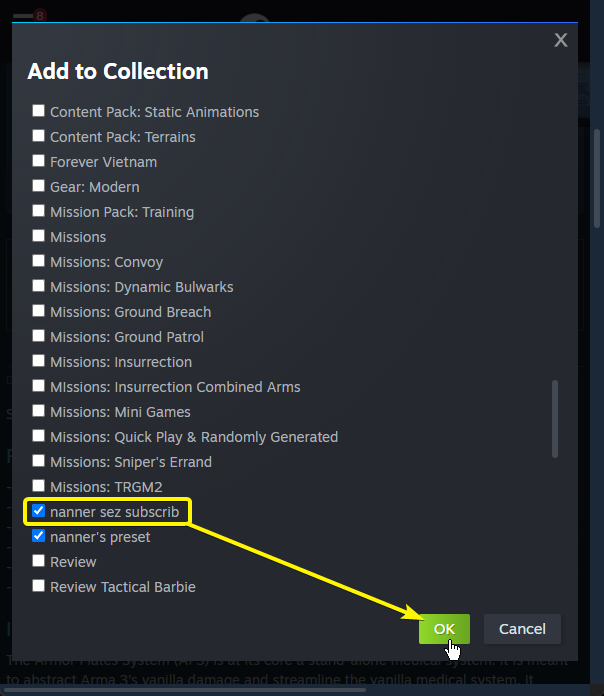Open the hamburger menu behind the dialog
604x696 pixels.
point(23,16)
